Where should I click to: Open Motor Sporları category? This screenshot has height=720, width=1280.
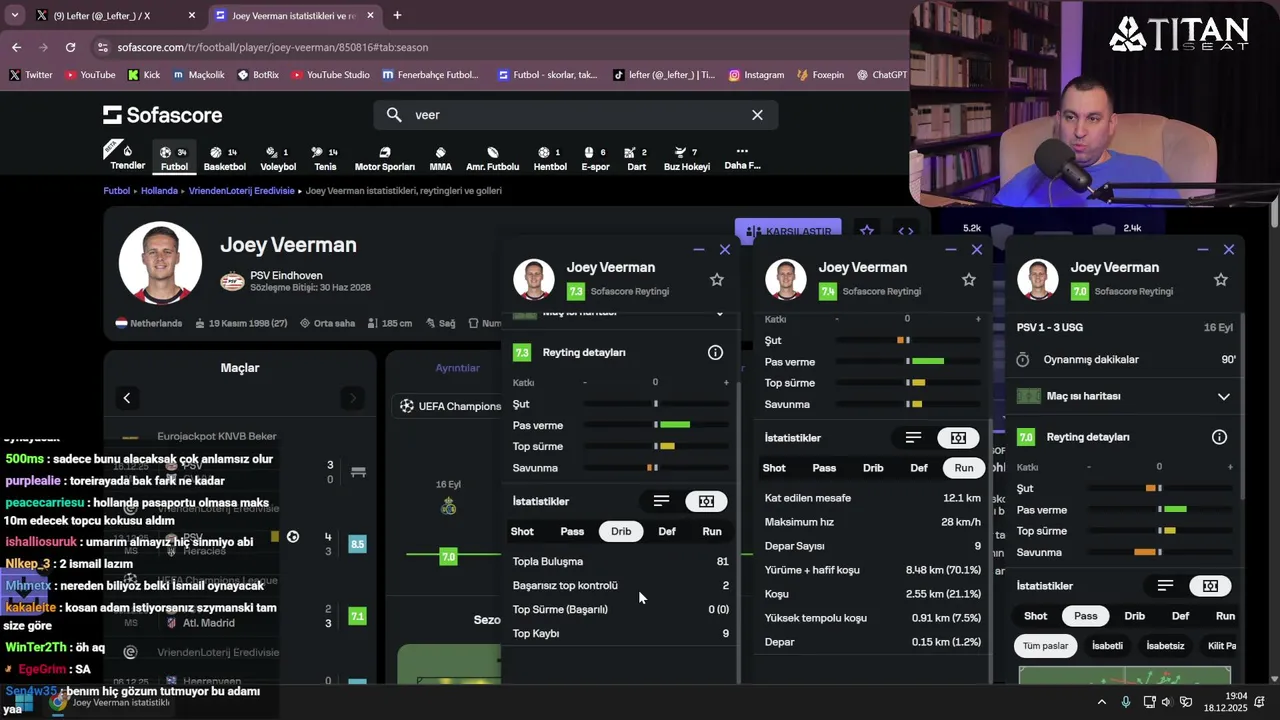(384, 159)
